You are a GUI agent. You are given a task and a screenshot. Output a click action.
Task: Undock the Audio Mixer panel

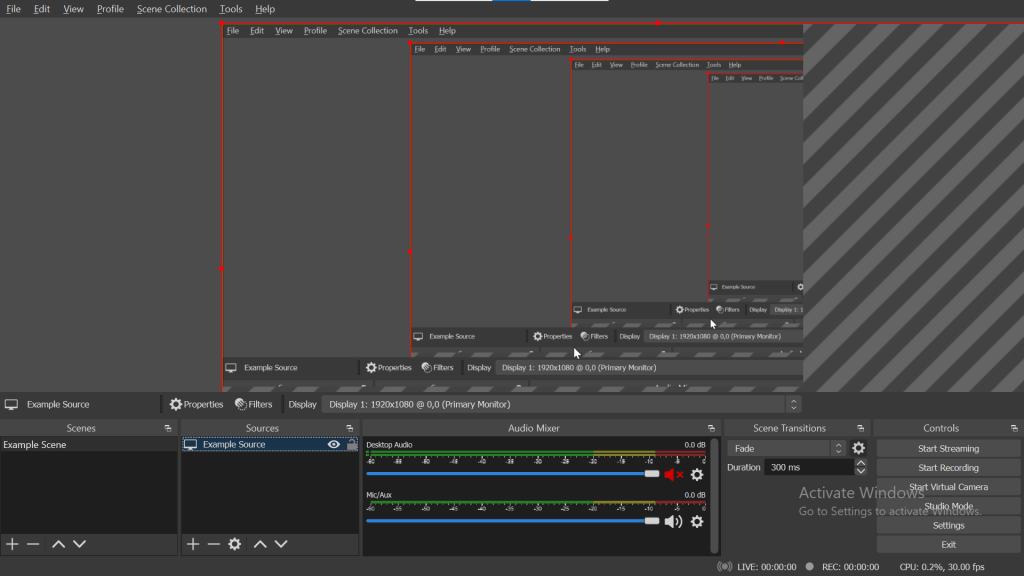point(711,428)
